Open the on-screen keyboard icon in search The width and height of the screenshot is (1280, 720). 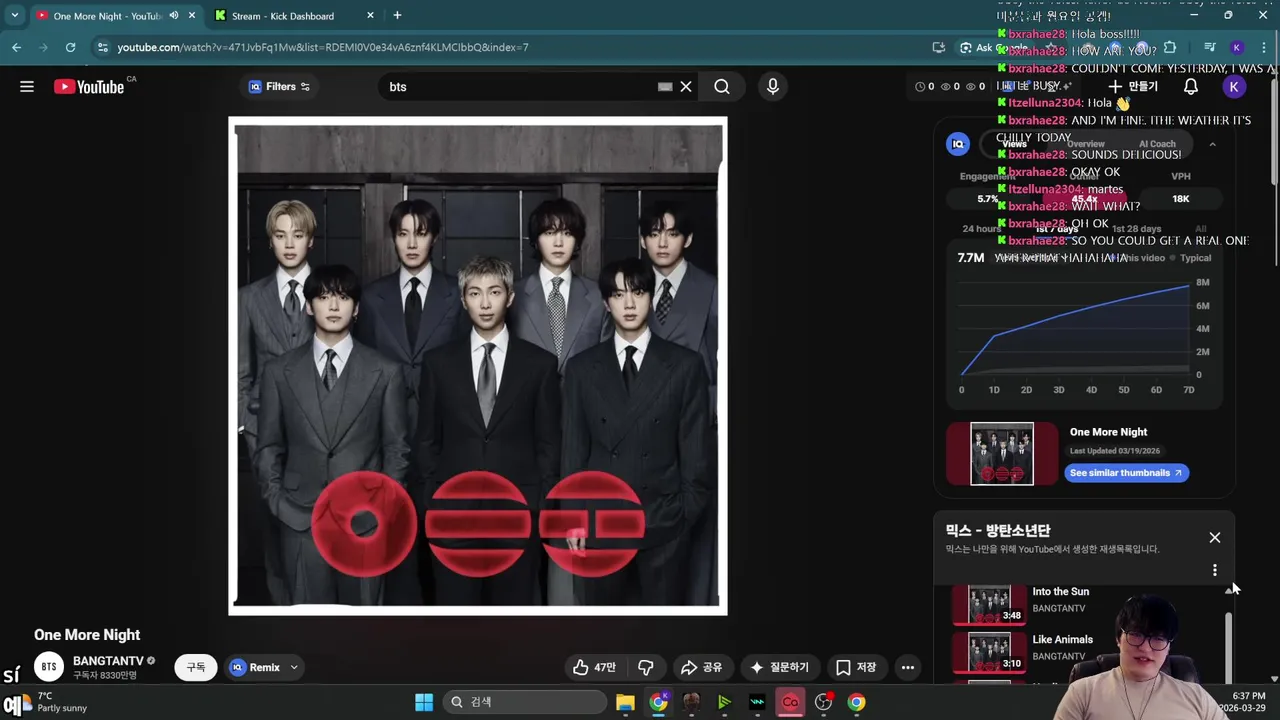pos(665,87)
